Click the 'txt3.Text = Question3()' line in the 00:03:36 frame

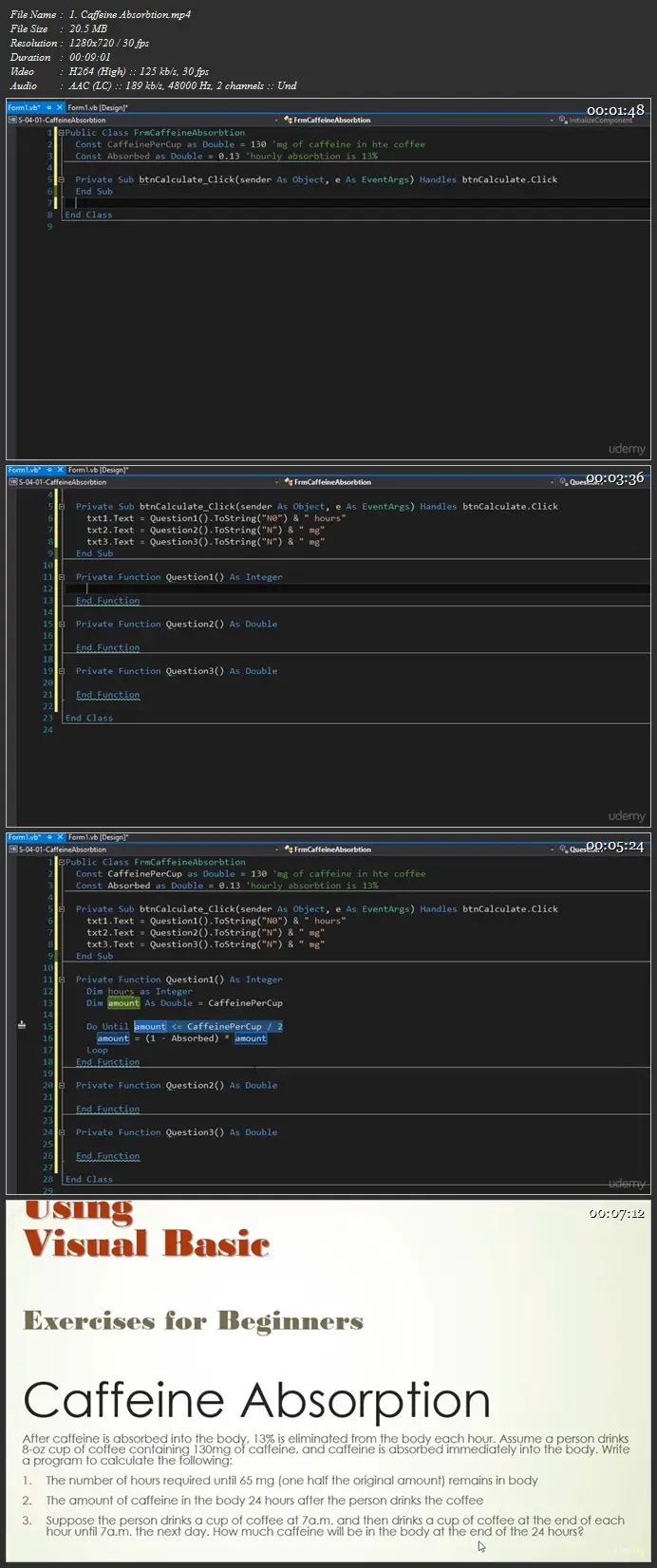click(x=206, y=542)
